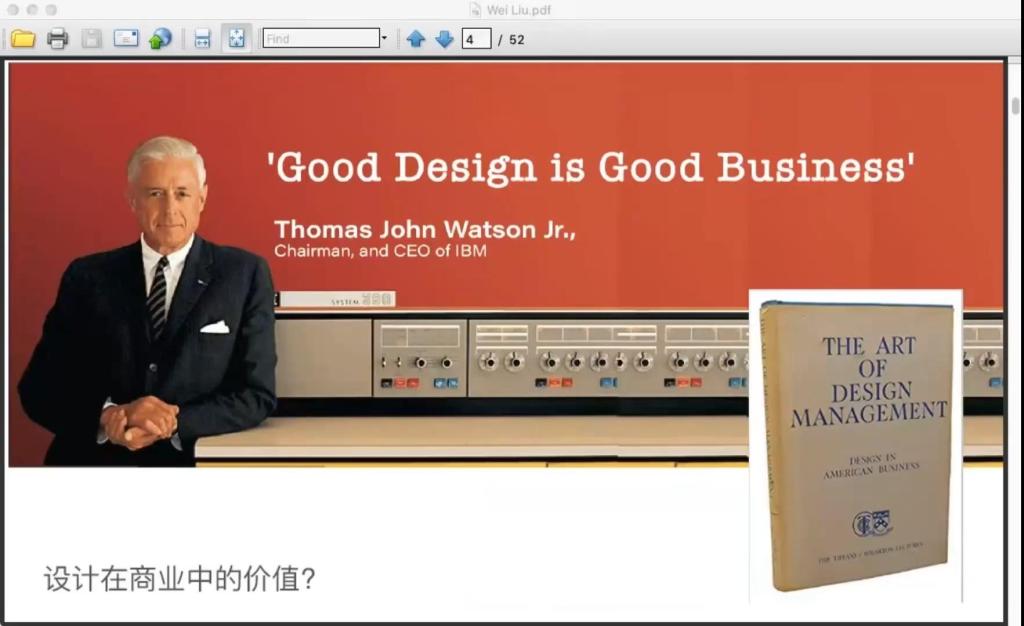Go to next page with down arrow

(444, 39)
